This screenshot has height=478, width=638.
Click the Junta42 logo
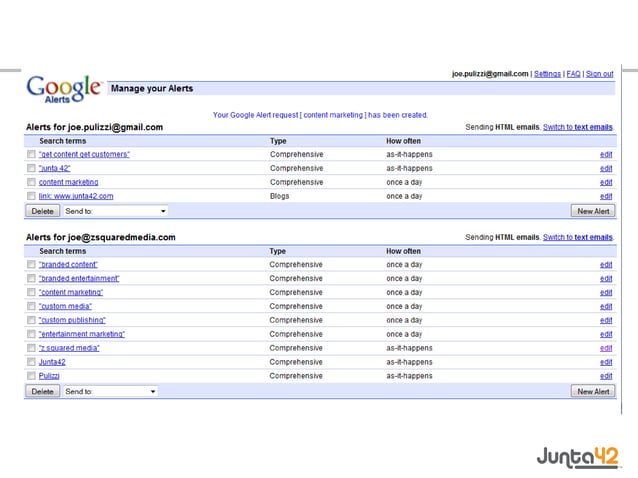click(x=577, y=457)
